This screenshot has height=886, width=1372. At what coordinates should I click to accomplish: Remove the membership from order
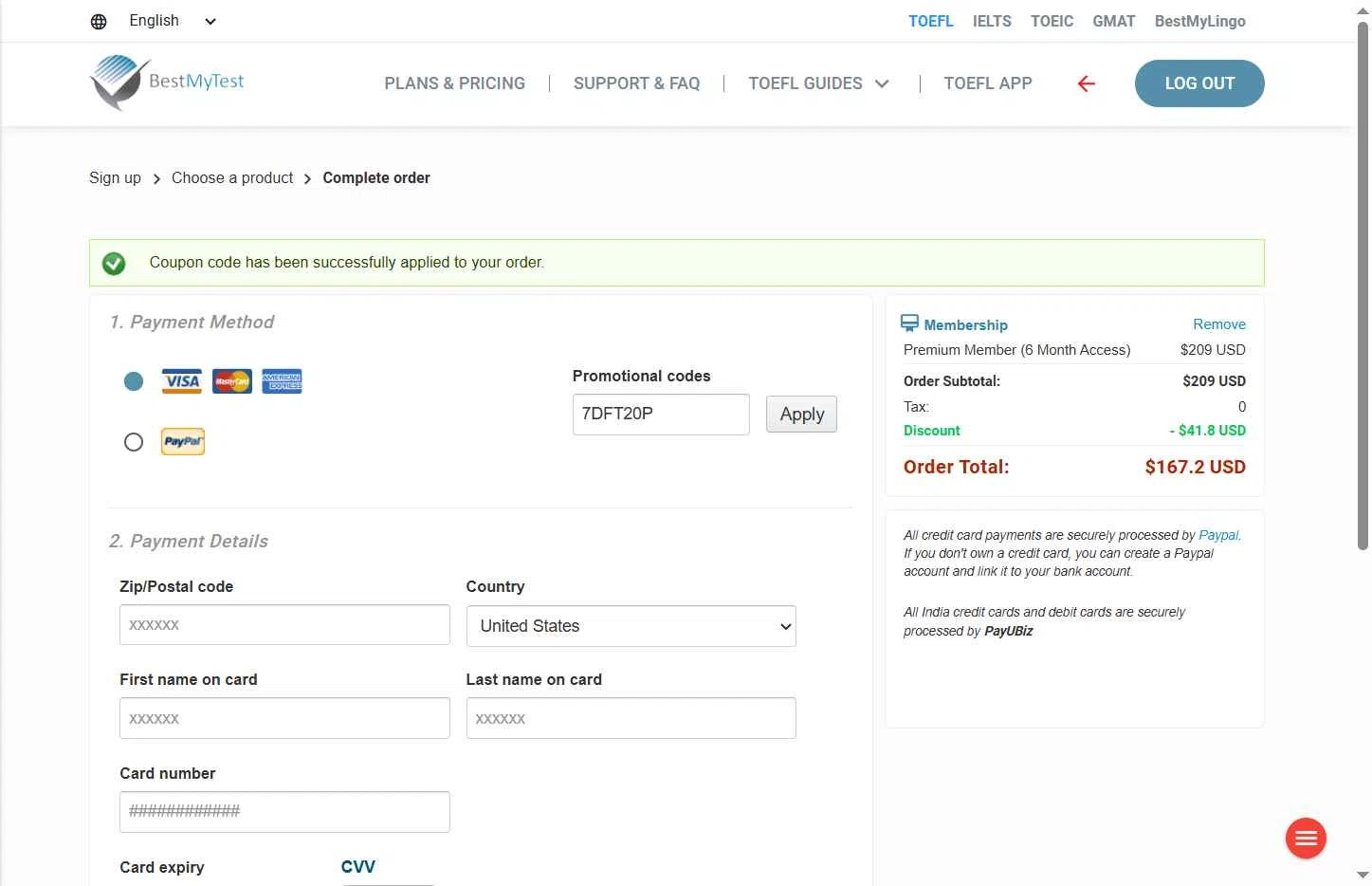(x=1218, y=324)
